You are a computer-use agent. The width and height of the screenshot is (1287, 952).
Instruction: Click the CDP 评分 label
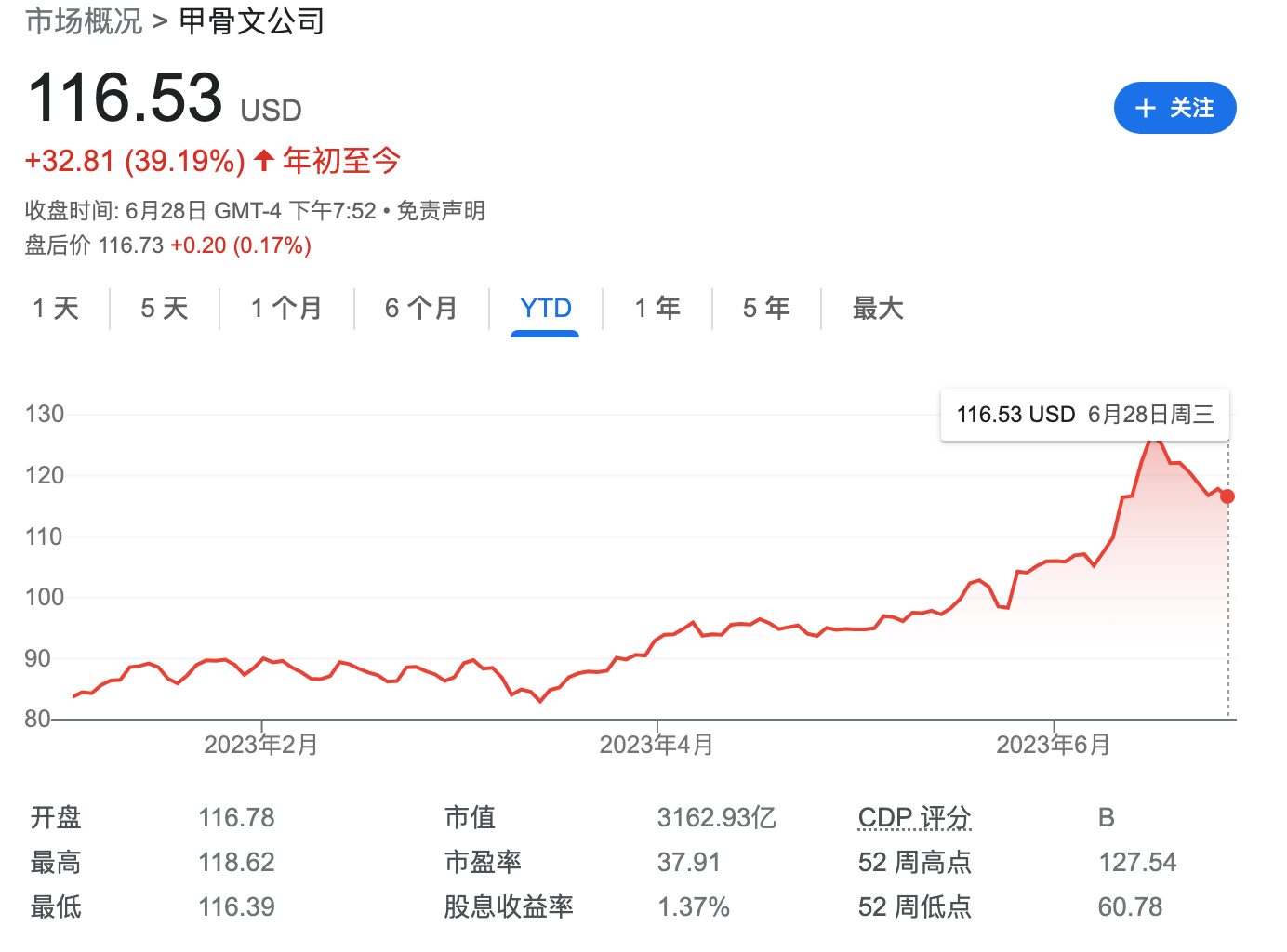point(914,818)
